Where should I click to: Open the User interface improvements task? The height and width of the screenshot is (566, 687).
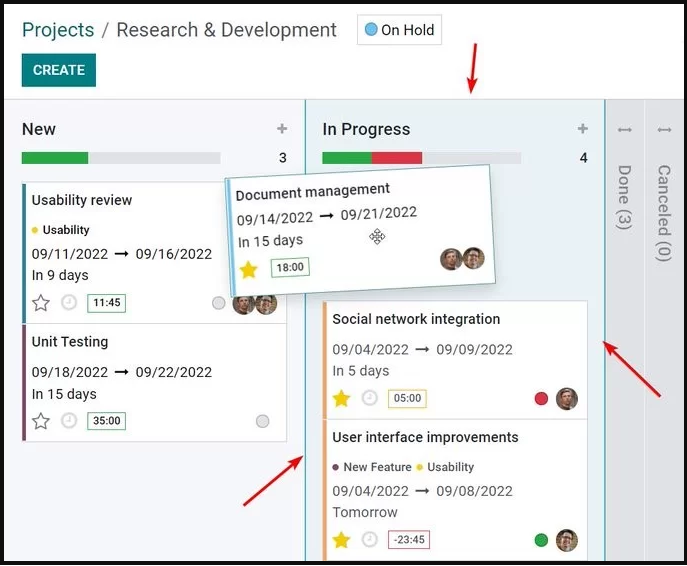pos(425,437)
